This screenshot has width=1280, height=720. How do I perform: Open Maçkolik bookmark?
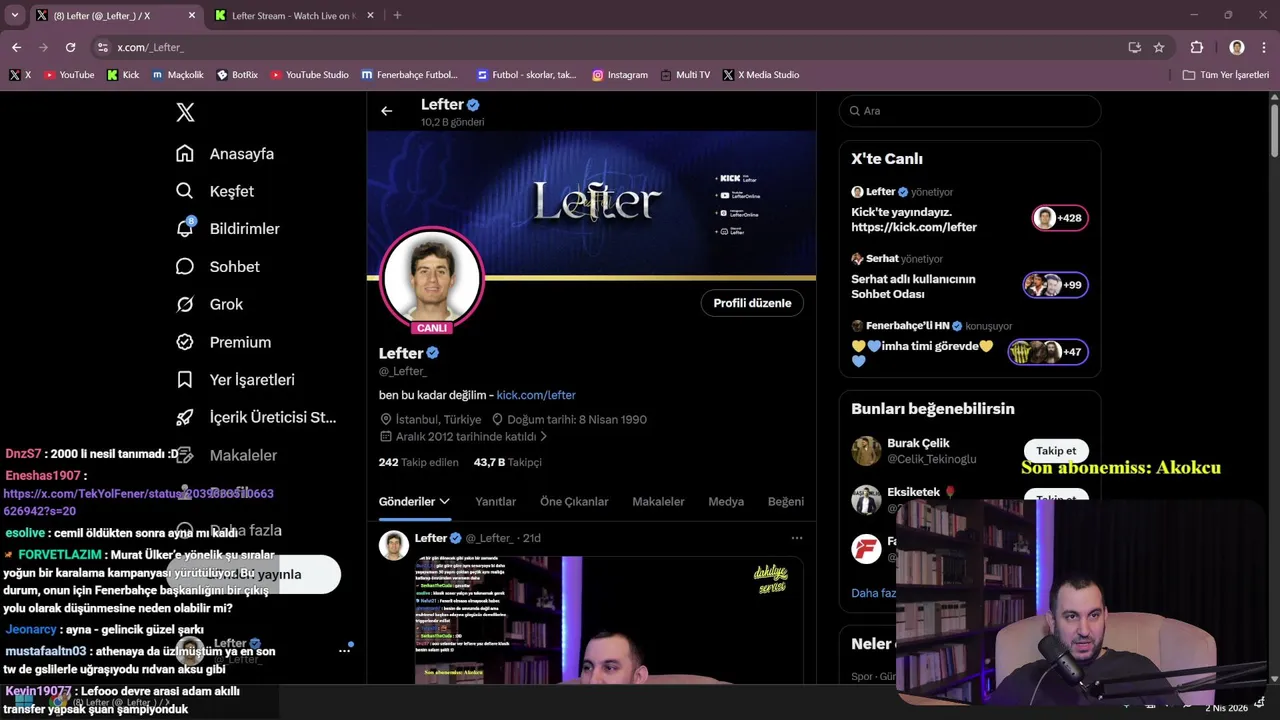coord(178,75)
